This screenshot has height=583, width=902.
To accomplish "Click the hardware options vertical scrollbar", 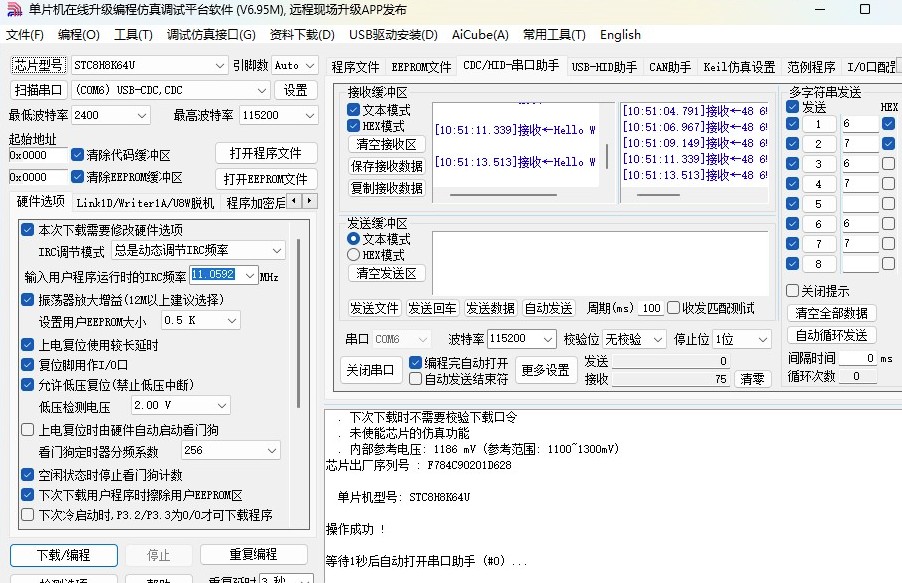I will pos(298,320).
